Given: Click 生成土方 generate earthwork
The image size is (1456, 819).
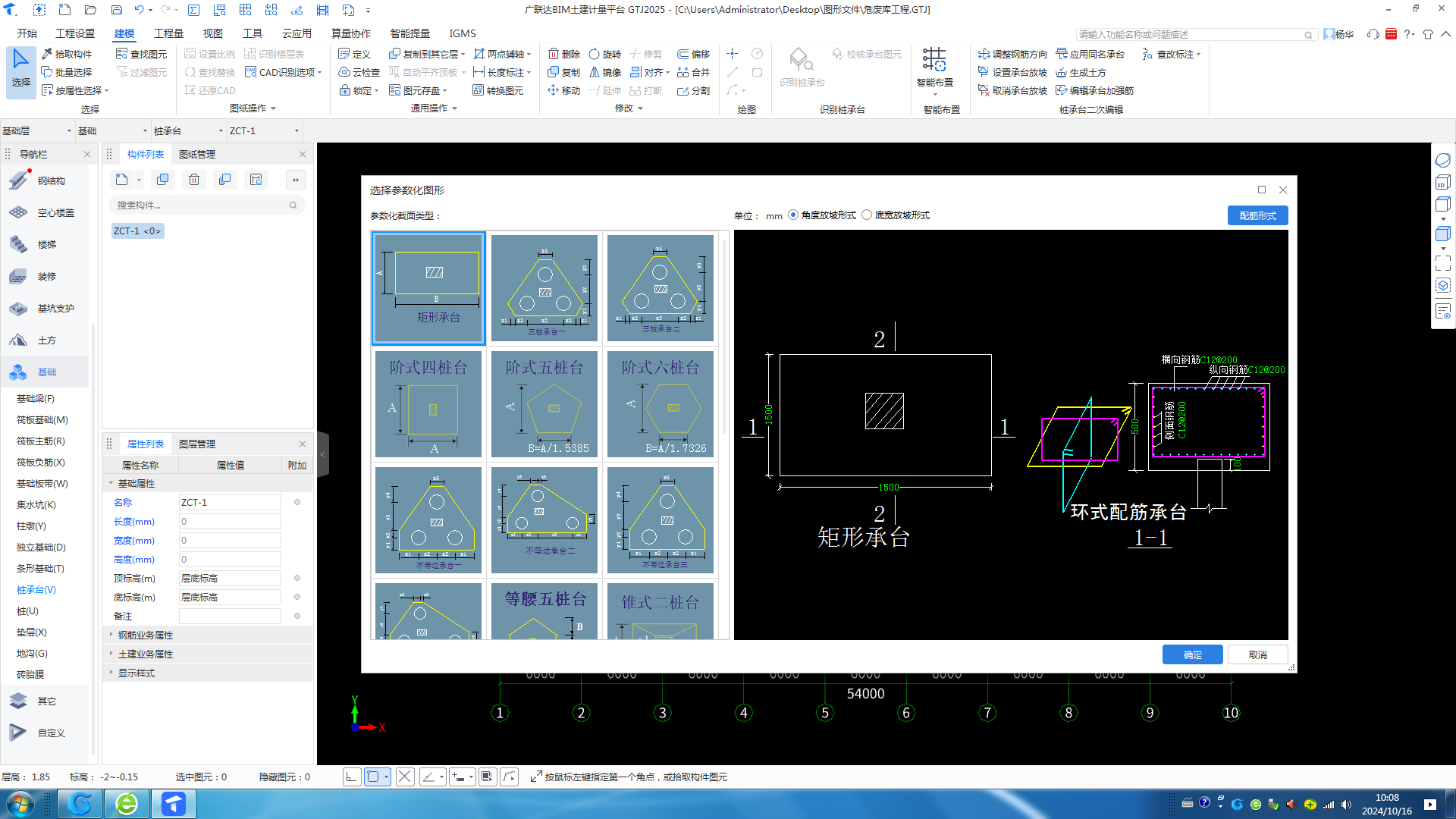Looking at the screenshot, I should click(x=1081, y=72).
